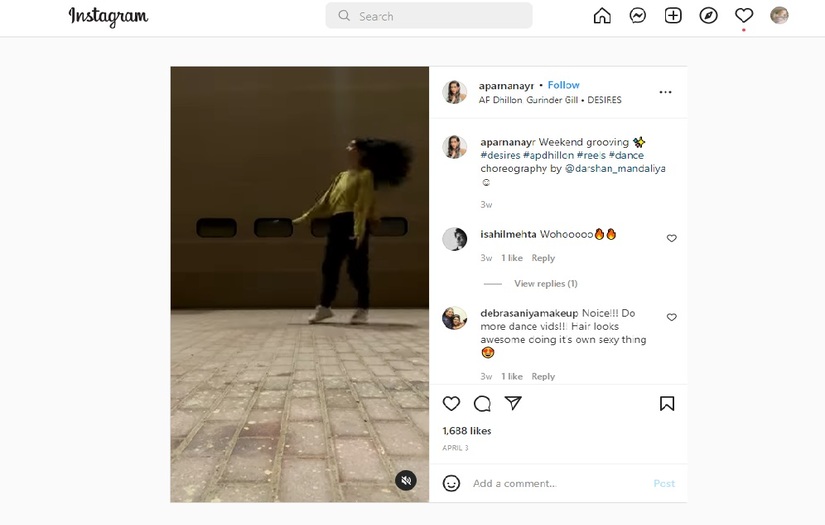Click the Instagram logo
Viewport: 825px width, 525px height.
point(108,16)
